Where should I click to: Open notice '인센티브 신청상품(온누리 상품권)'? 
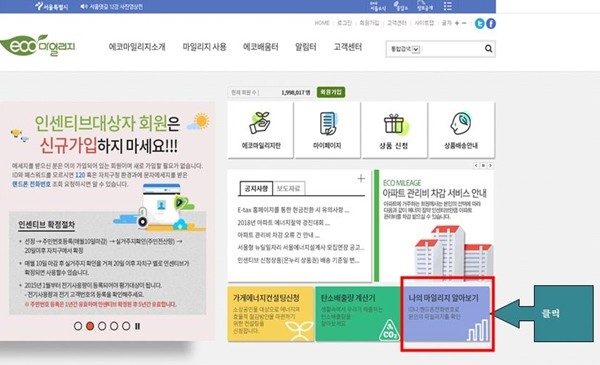click(x=298, y=260)
